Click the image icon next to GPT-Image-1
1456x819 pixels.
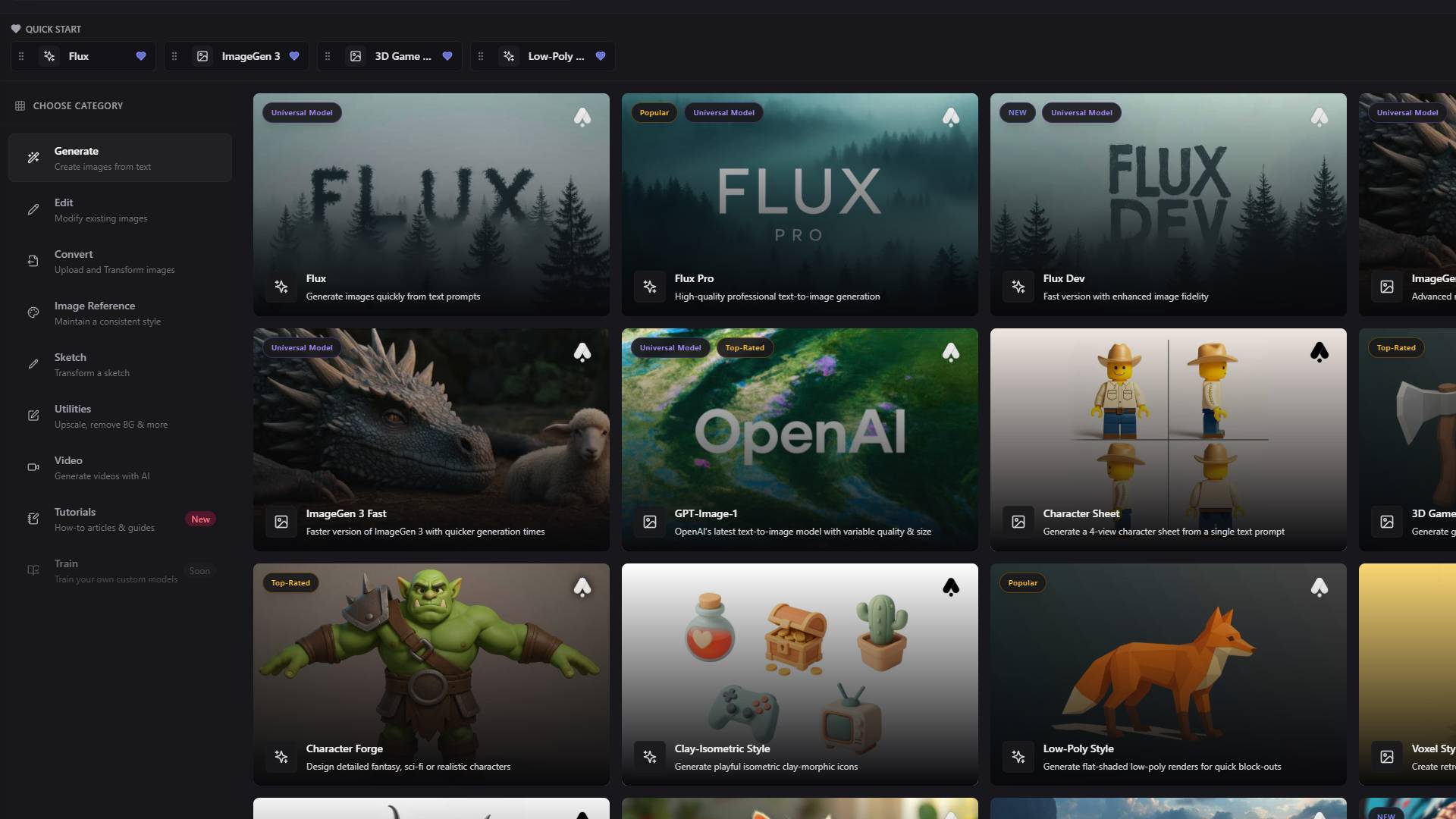(x=650, y=522)
